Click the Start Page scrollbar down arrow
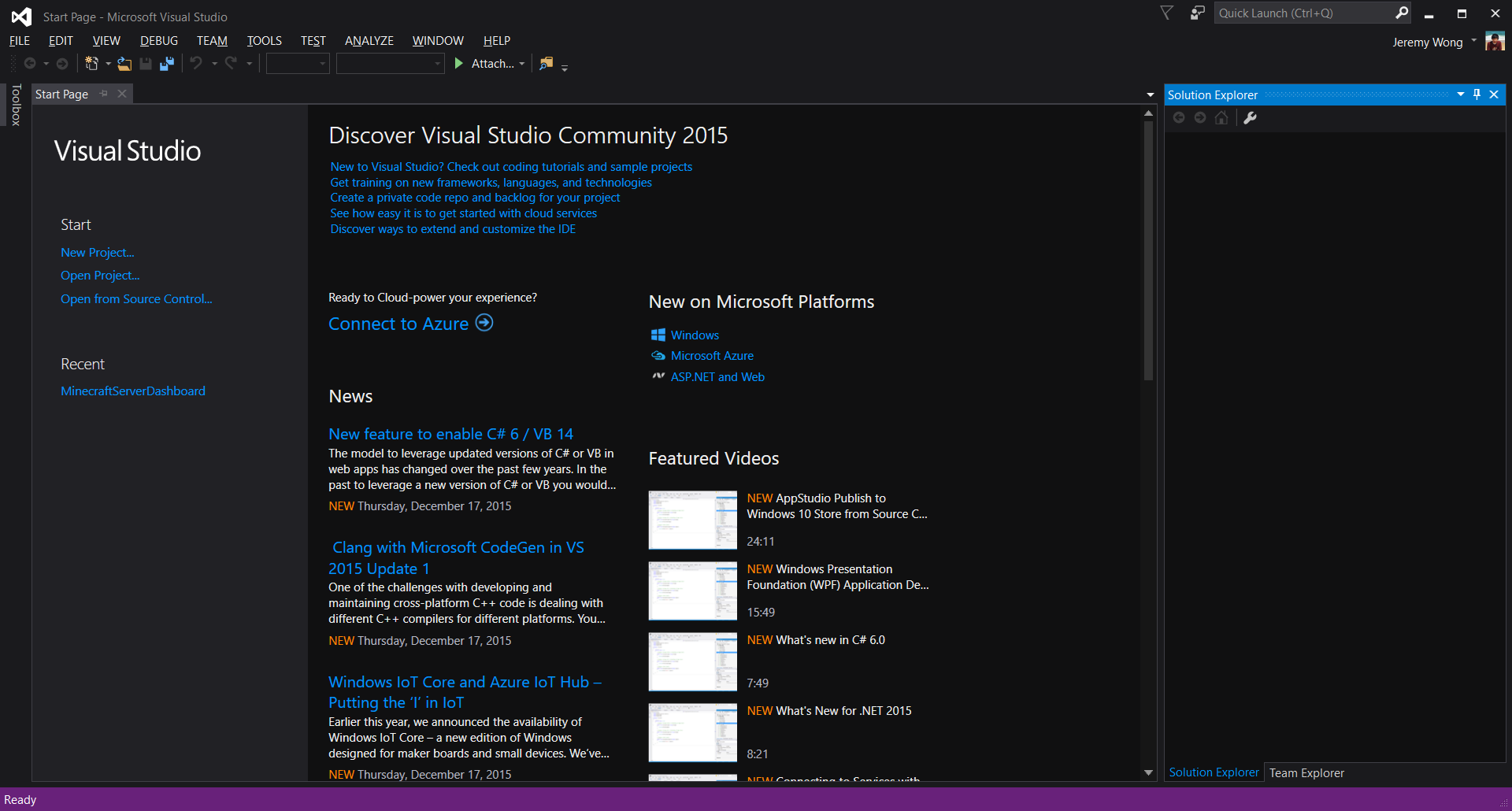1512x811 pixels. 1148,773
